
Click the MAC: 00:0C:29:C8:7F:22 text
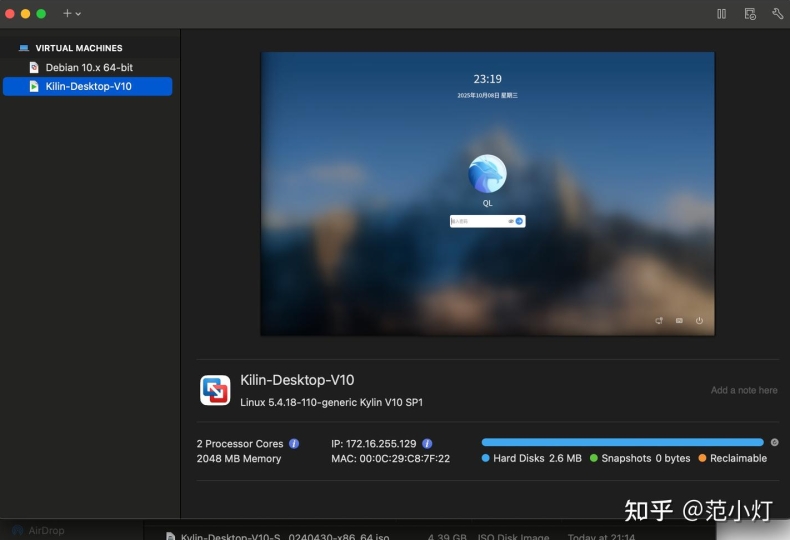(x=390, y=459)
